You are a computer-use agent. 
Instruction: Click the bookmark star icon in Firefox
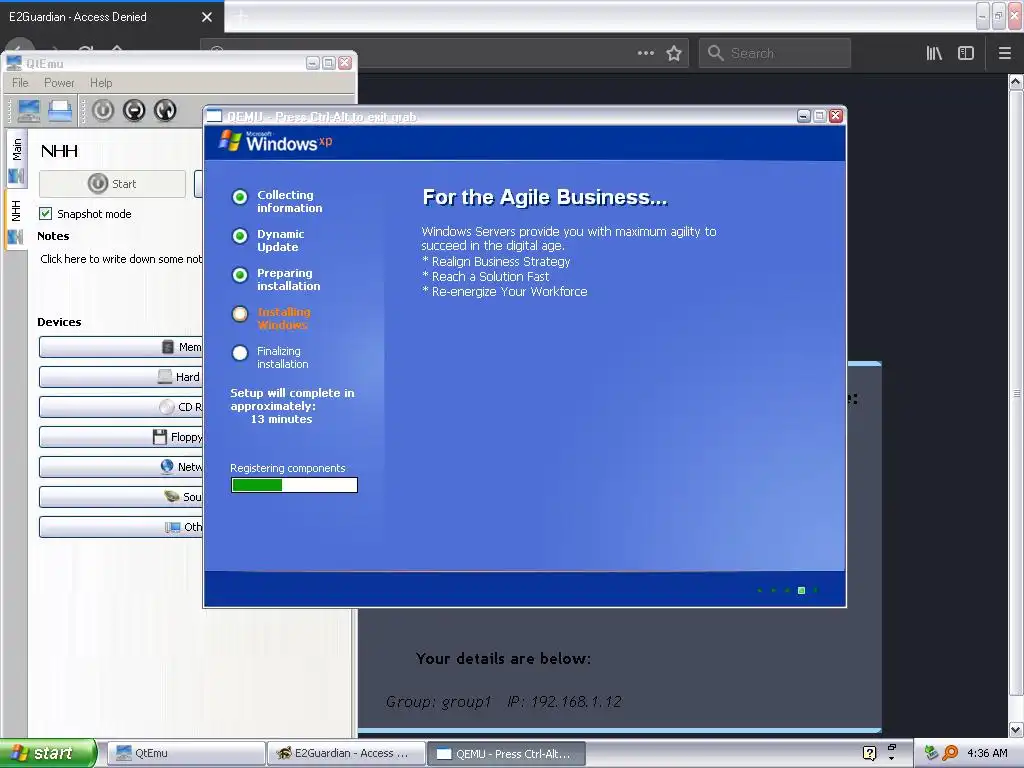click(x=674, y=53)
